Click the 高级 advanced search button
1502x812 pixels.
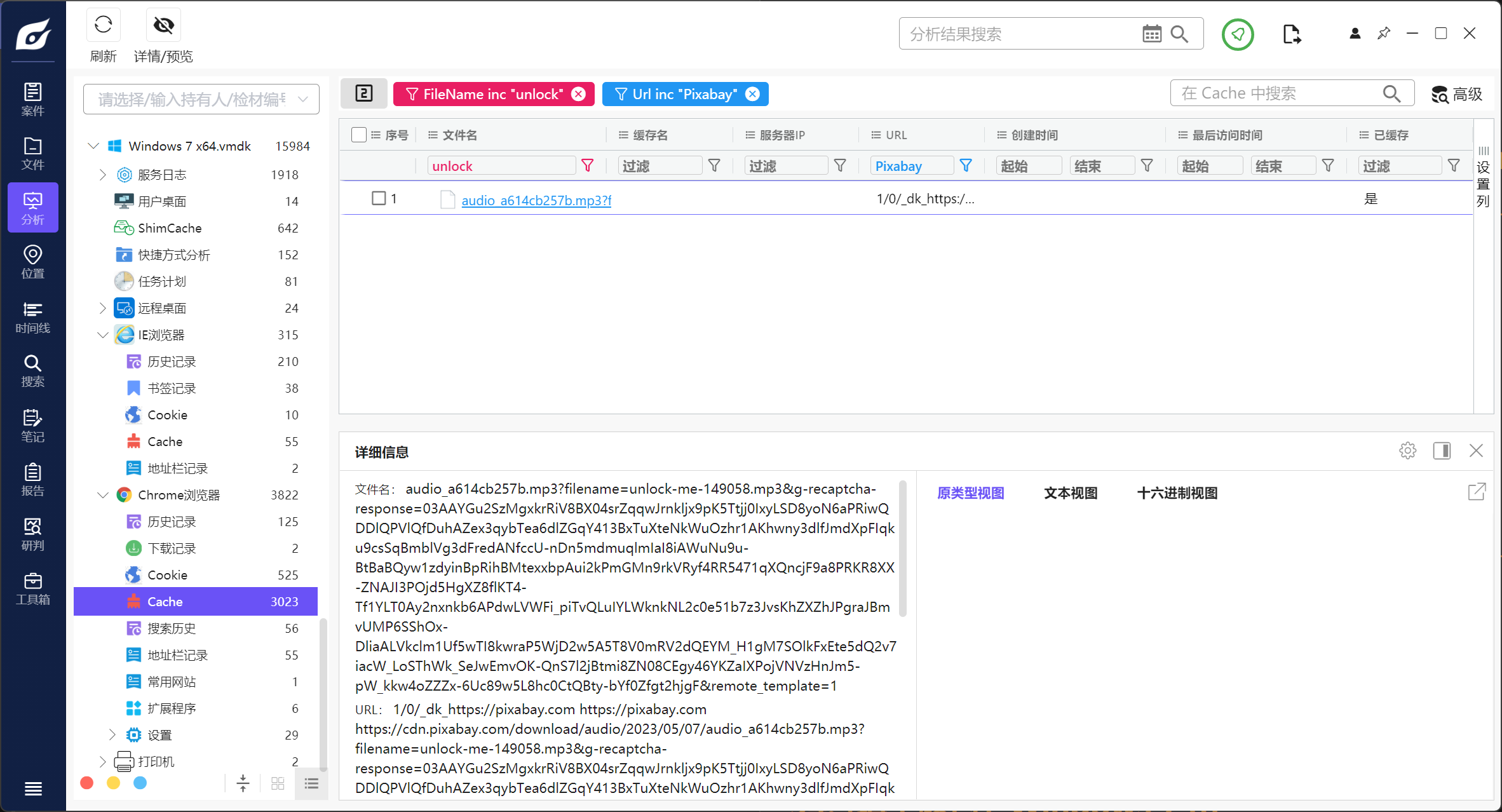[1456, 94]
